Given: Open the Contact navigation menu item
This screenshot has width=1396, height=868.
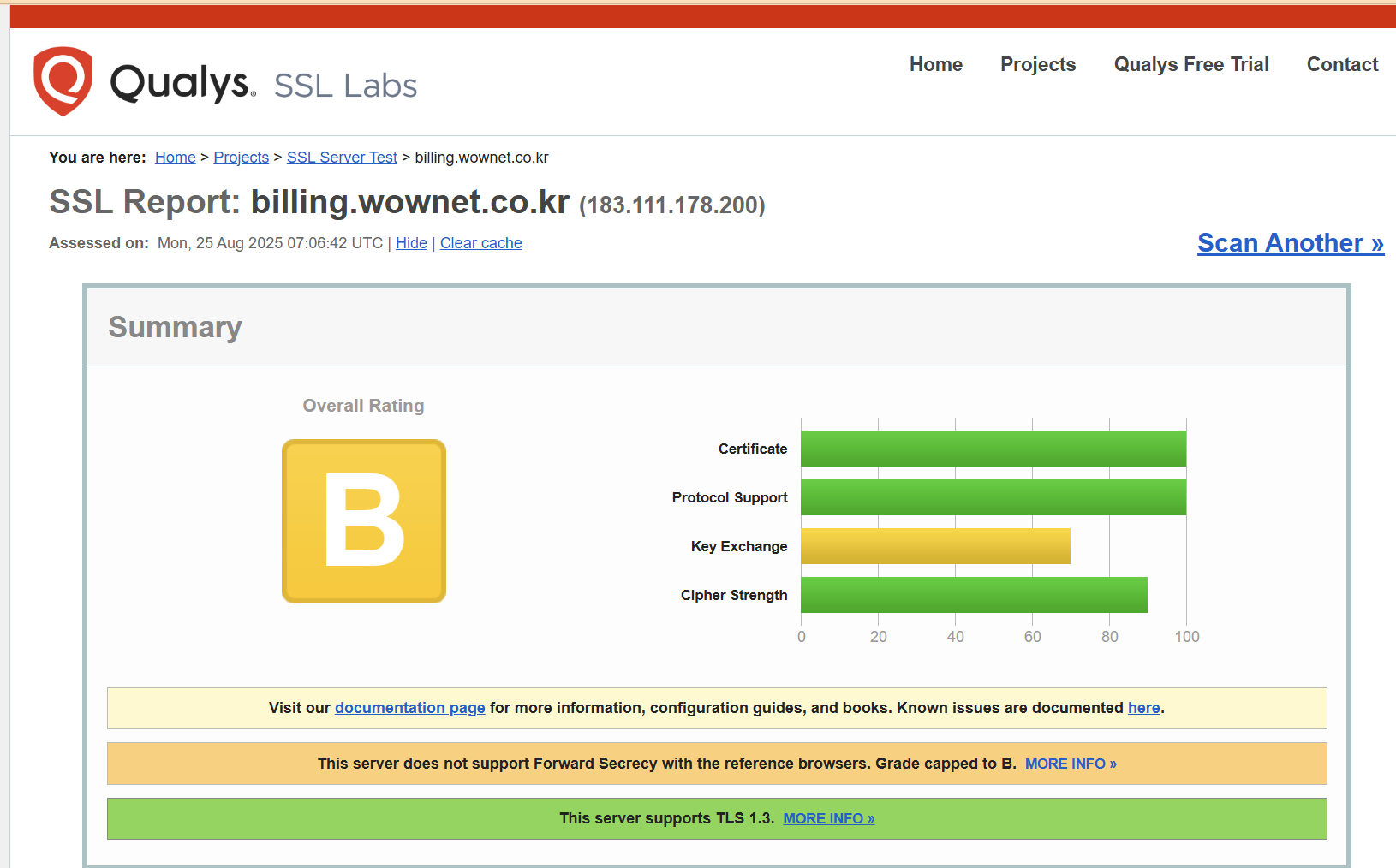Looking at the screenshot, I should 1342,64.
